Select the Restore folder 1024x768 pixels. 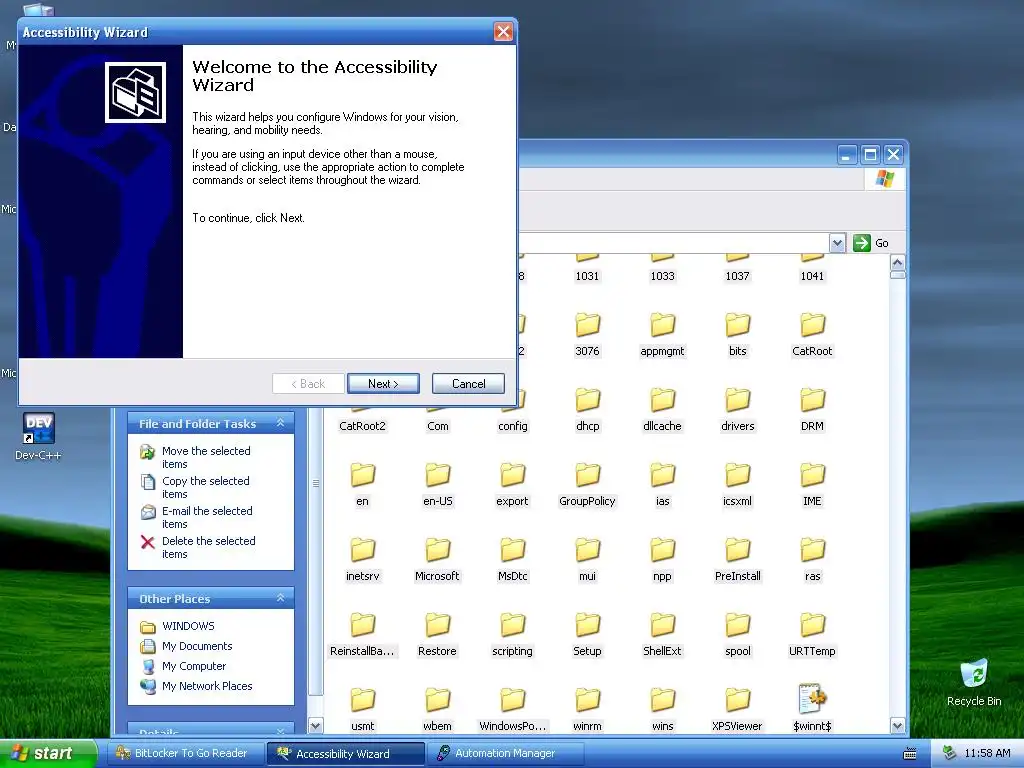[438, 635]
